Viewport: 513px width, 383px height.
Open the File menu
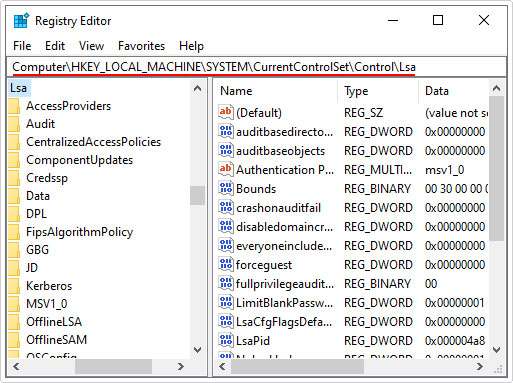tap(22, 46)
